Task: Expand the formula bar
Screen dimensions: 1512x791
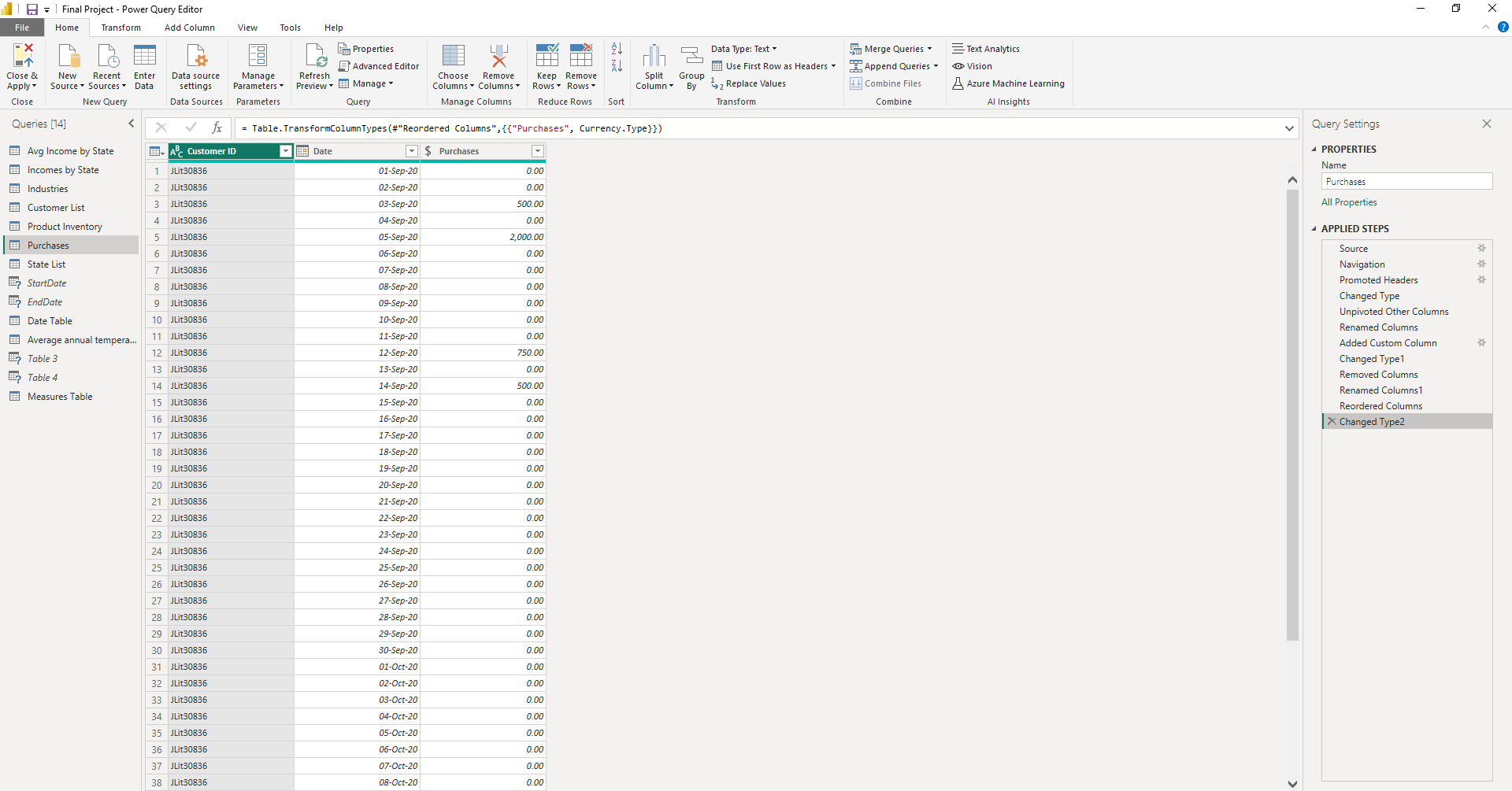Action: [1289, 128]
